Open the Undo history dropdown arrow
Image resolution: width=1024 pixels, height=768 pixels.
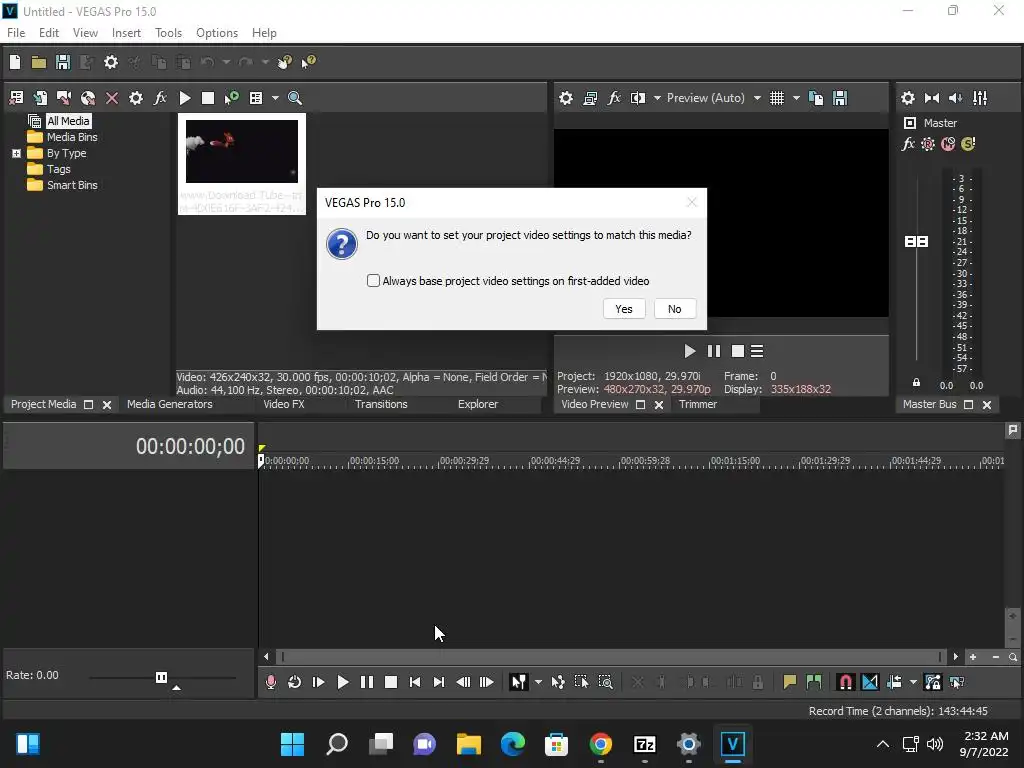(x=226, y=62)
